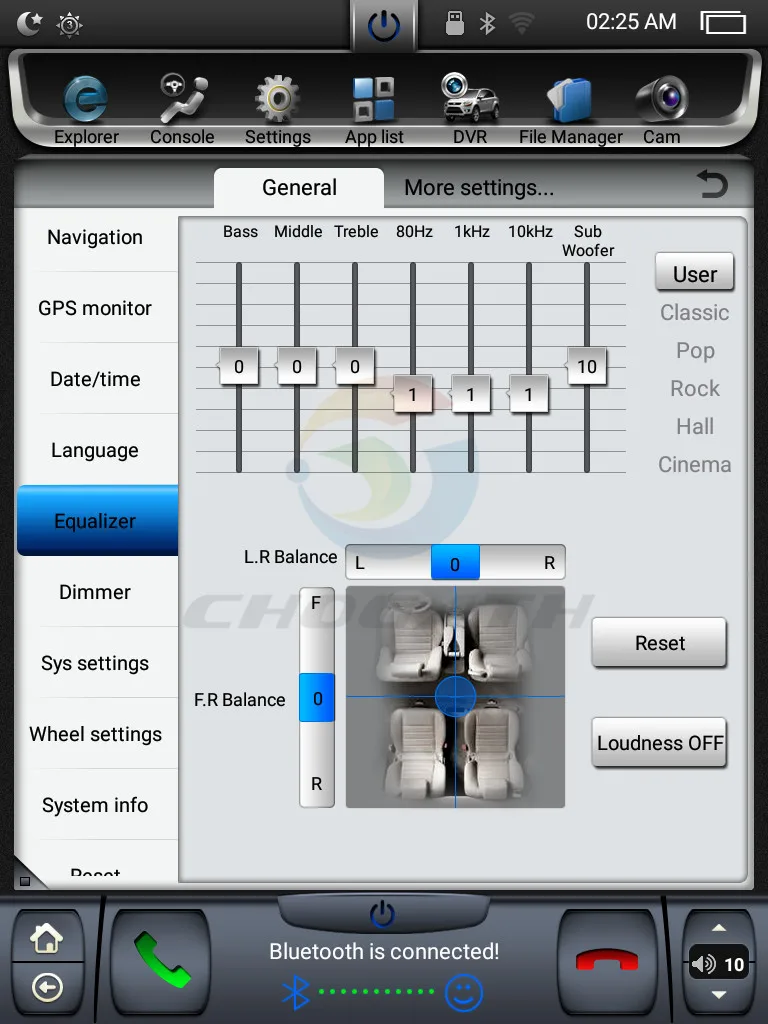Open the App list icon
Image resolution: width=768 pixels, height=1024 pixels.
pos(374,99)
